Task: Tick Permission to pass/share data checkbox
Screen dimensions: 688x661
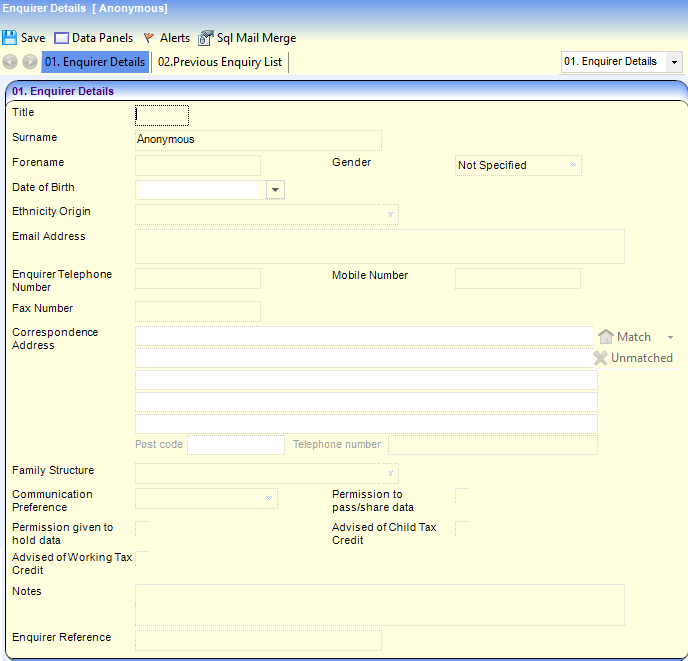Action: pos(462,496)
